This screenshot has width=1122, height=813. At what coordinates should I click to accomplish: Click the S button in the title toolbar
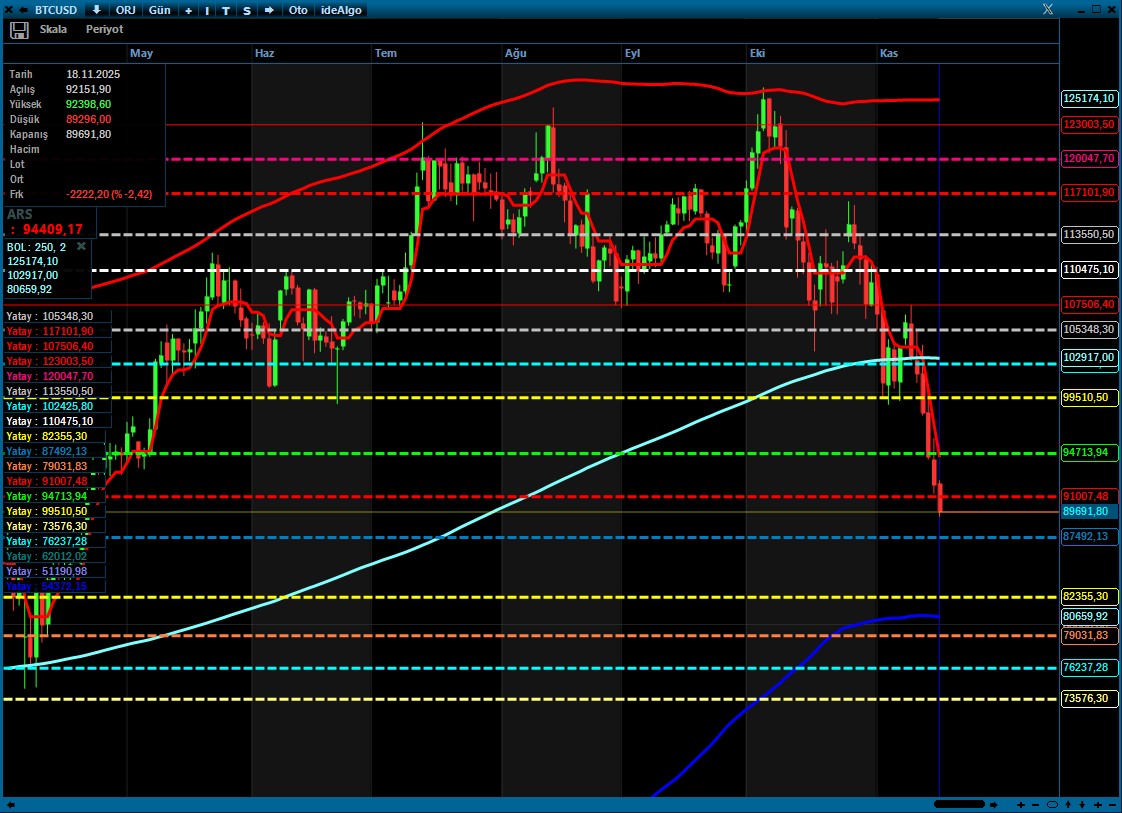[247, 10]
